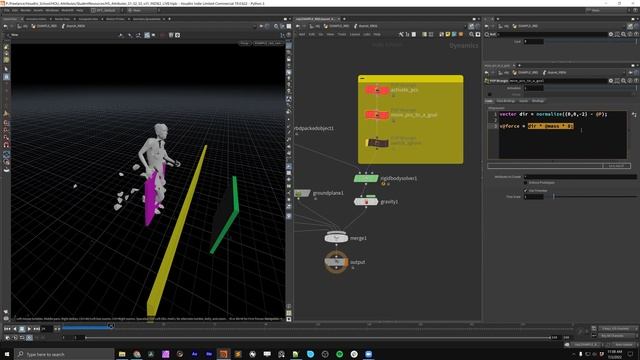Select the rigidbodysolver1 node
This screenshot has width=640, height=360.
pyautogui.click(x=366, y=178)
